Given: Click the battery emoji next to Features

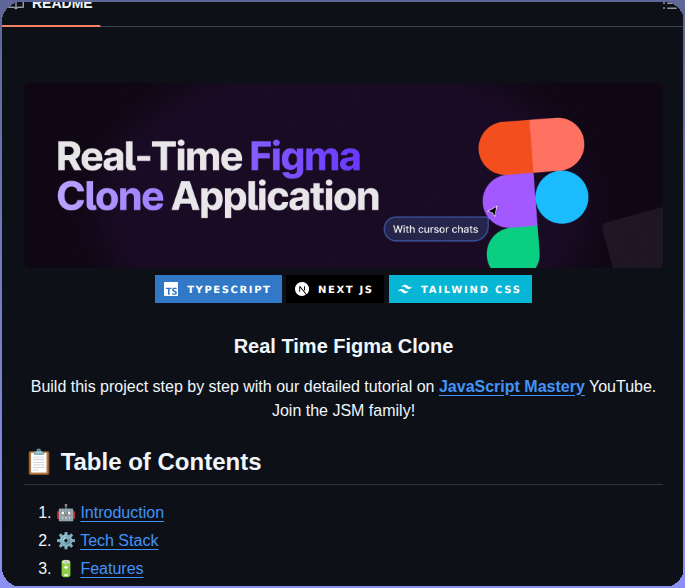Looking at the screenshot, I should pos(66,569).
